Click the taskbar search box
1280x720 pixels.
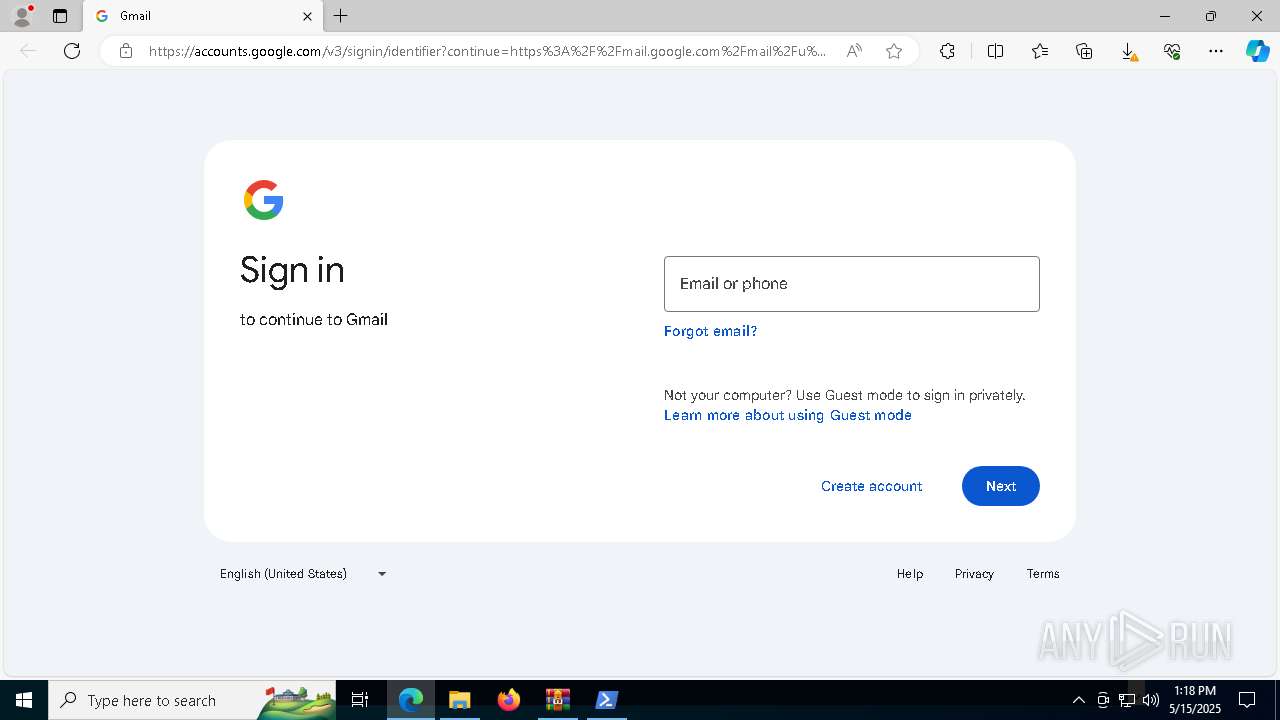pos(193,700)
